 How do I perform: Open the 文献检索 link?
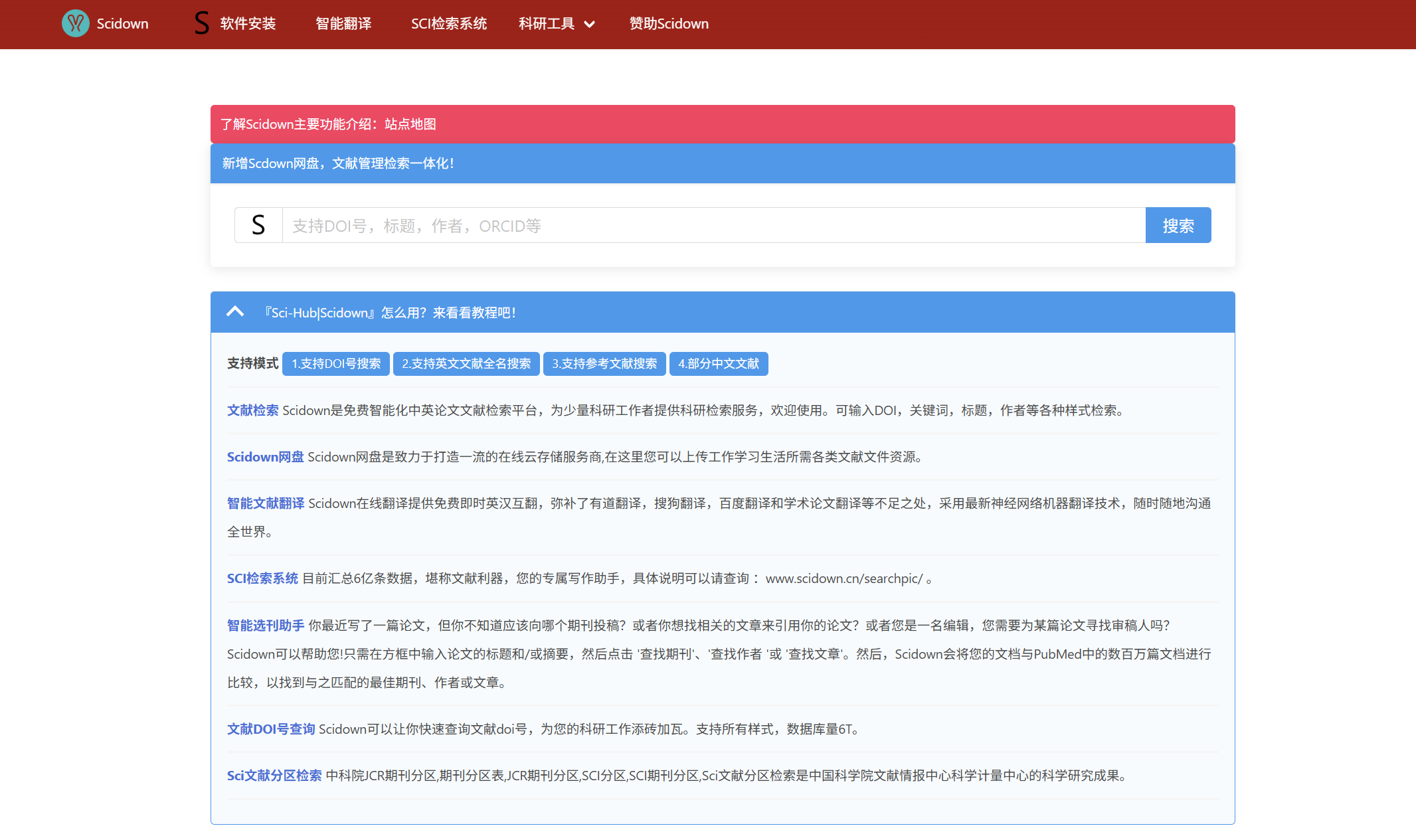click(252, 410)
